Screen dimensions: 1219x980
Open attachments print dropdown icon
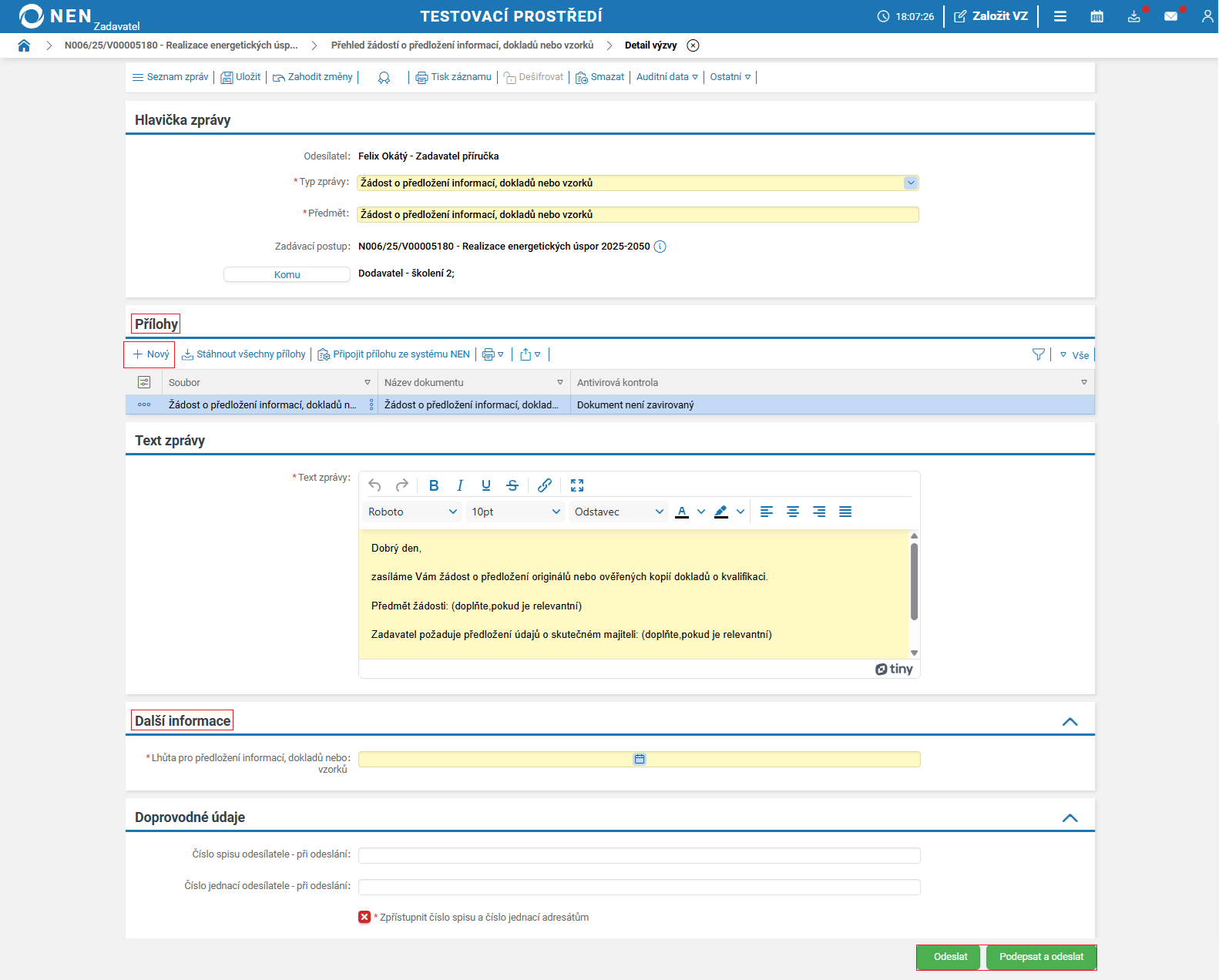coord(493,354)
